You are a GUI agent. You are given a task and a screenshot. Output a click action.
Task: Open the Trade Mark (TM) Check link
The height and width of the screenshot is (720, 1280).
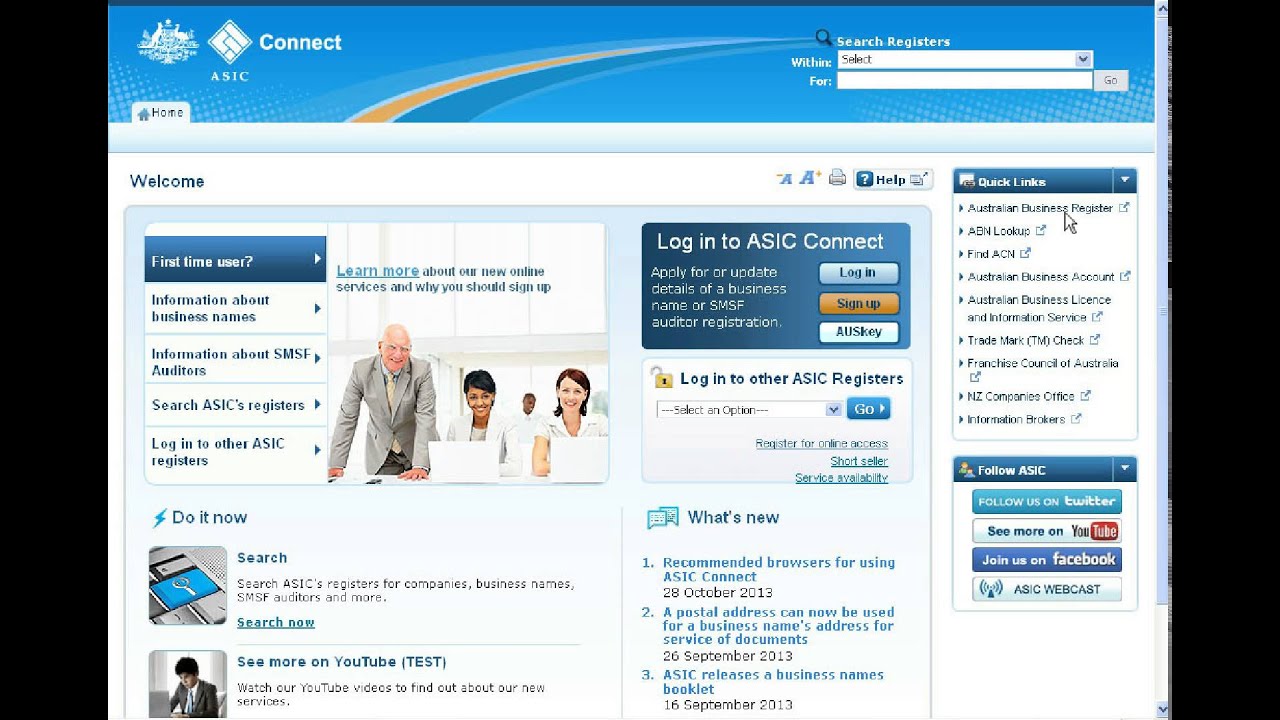pos(1026,341)
